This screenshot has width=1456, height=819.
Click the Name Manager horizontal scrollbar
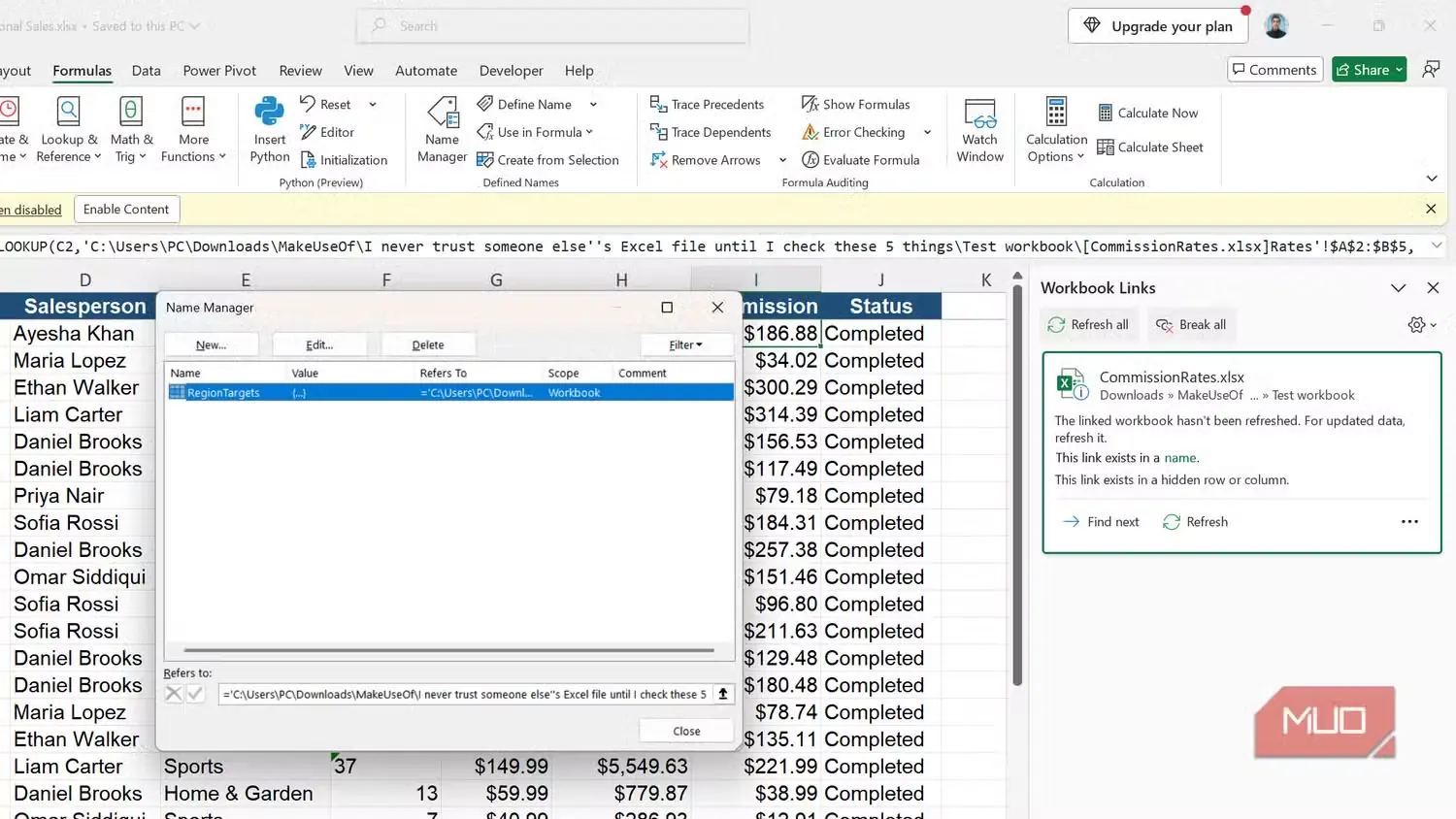coord(448,650)
